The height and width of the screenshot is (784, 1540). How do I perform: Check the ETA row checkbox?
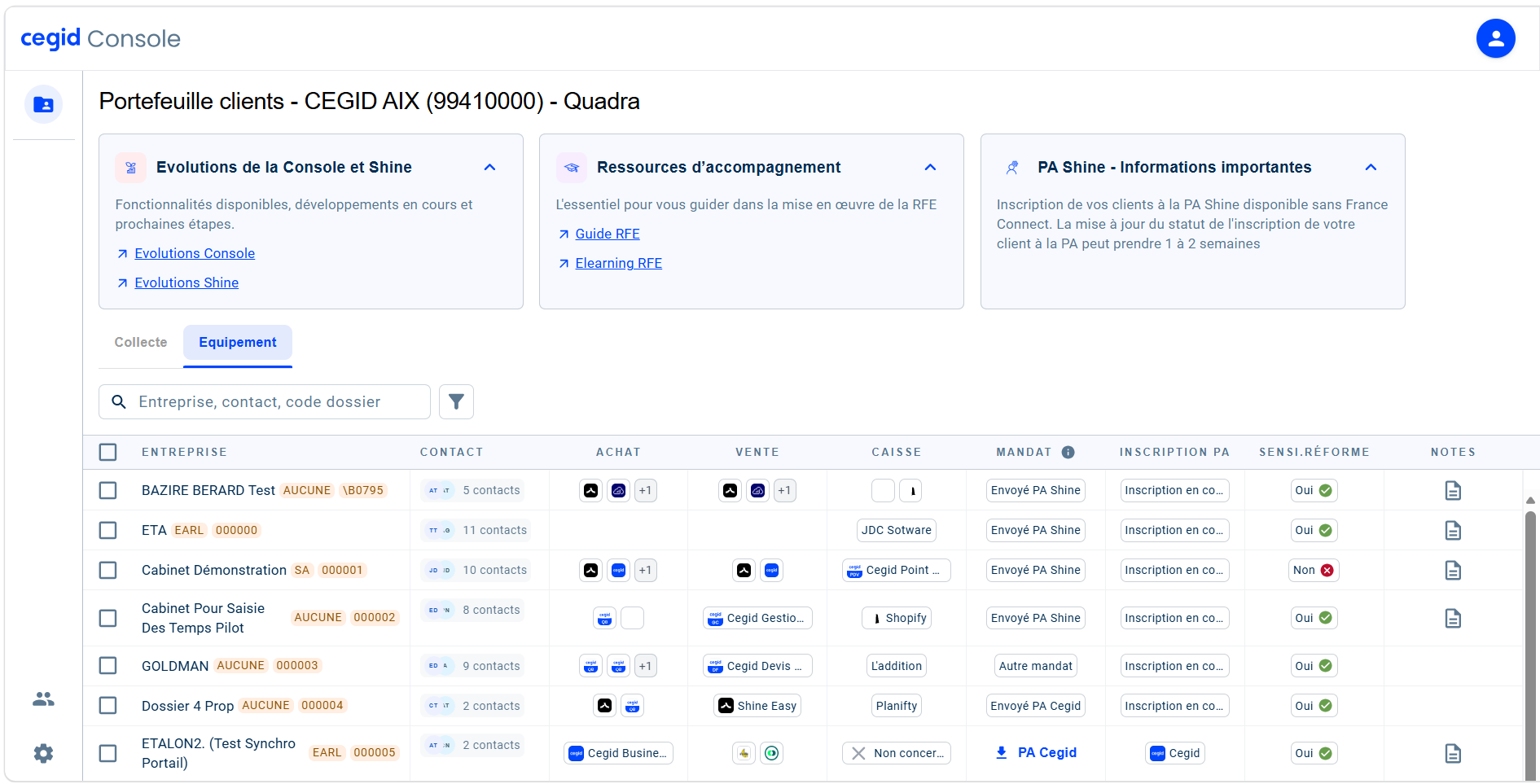tap(107, 530)
